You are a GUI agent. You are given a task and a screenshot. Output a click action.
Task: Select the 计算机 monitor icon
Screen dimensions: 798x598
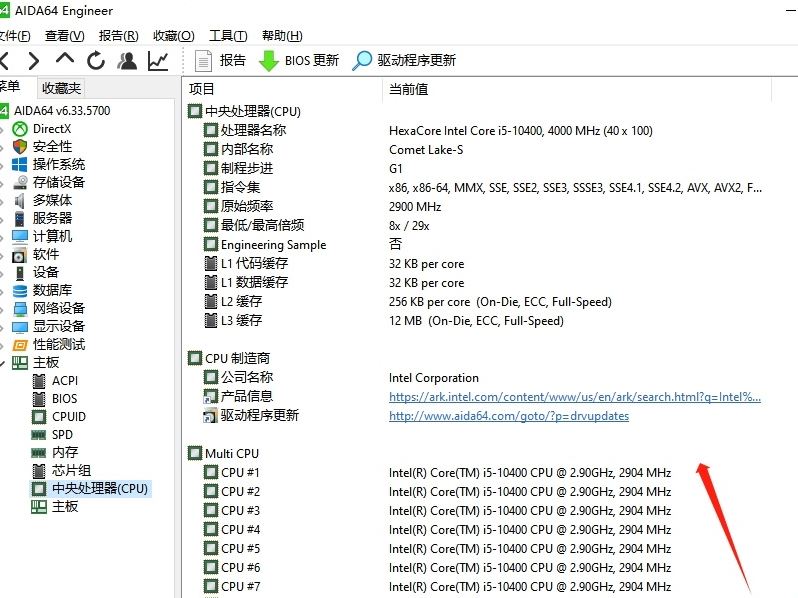[20, 237]
